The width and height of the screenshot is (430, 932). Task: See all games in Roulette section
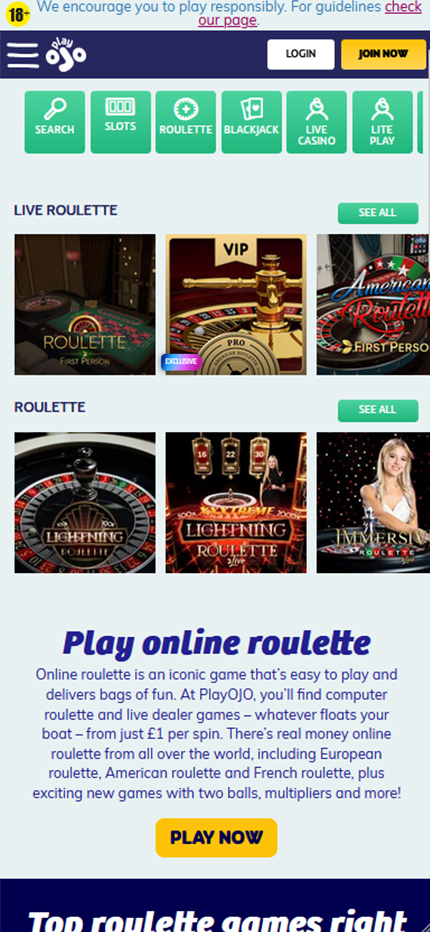pyautogui.click(x=378, y=410)
